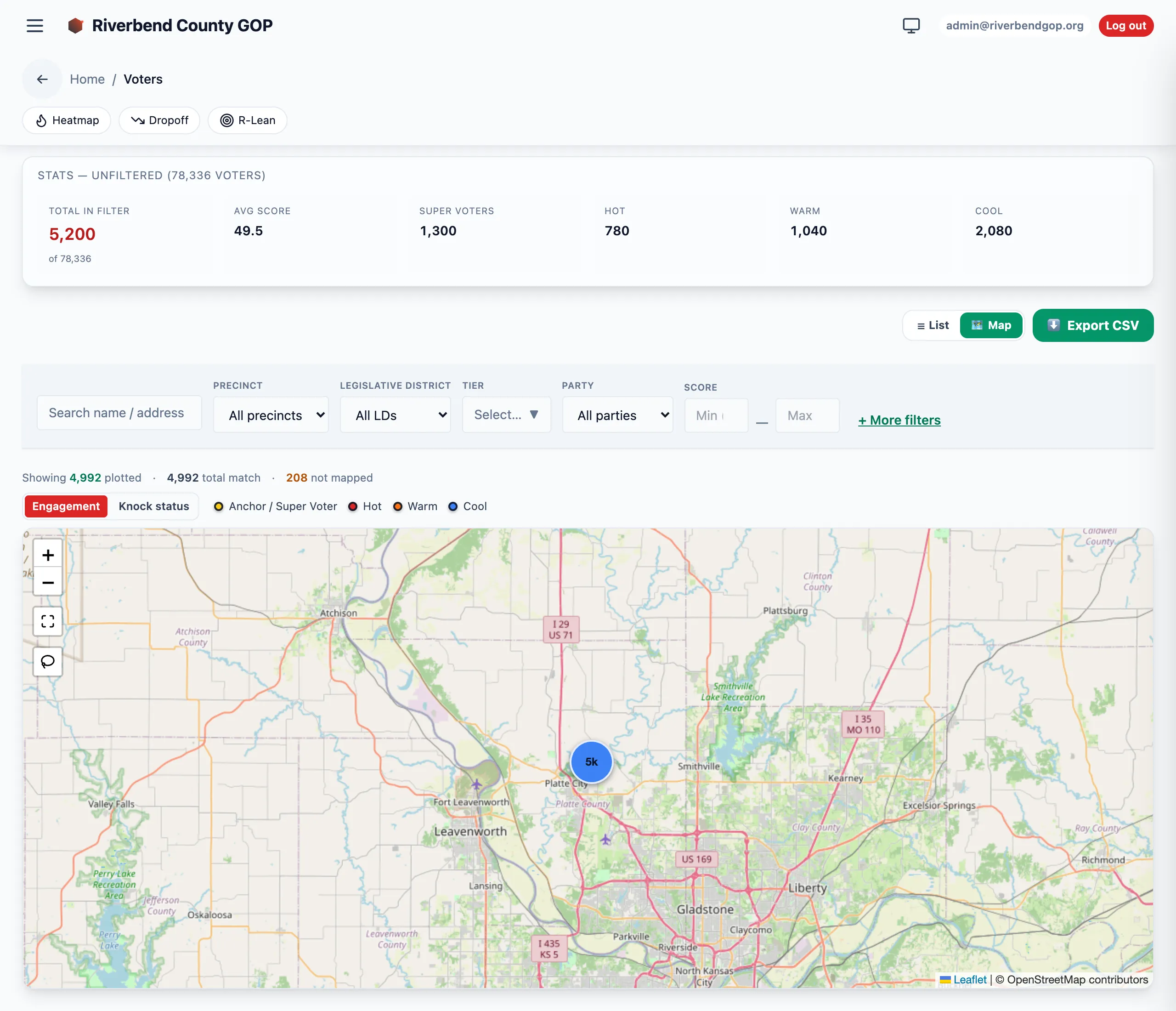Viewport: 1176px width, 1011px height.
Task: Focus the Search name / address field
Action: click(x=119, y=413)
